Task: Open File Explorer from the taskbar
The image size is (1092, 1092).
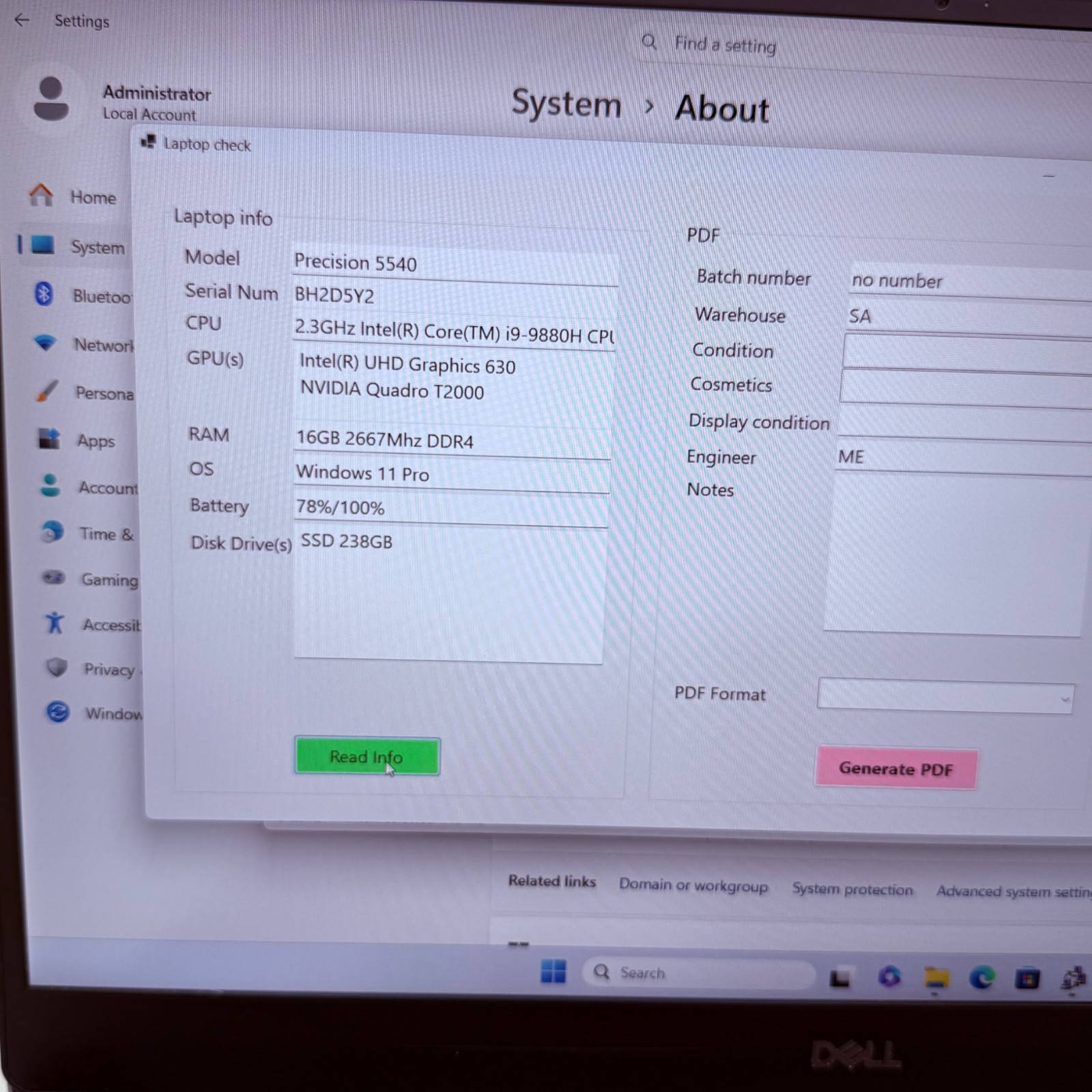Action: (936, 978)
